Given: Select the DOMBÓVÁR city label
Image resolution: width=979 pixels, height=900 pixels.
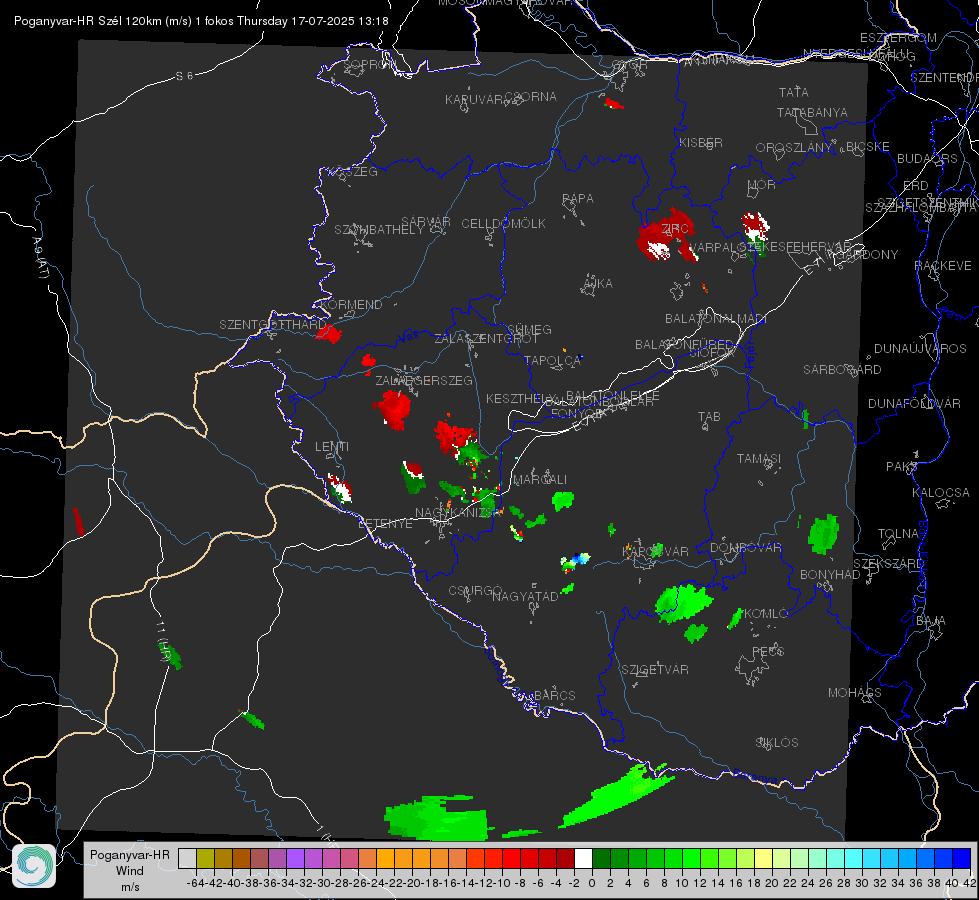Looking at the screenshot, I should pos(745,548).
